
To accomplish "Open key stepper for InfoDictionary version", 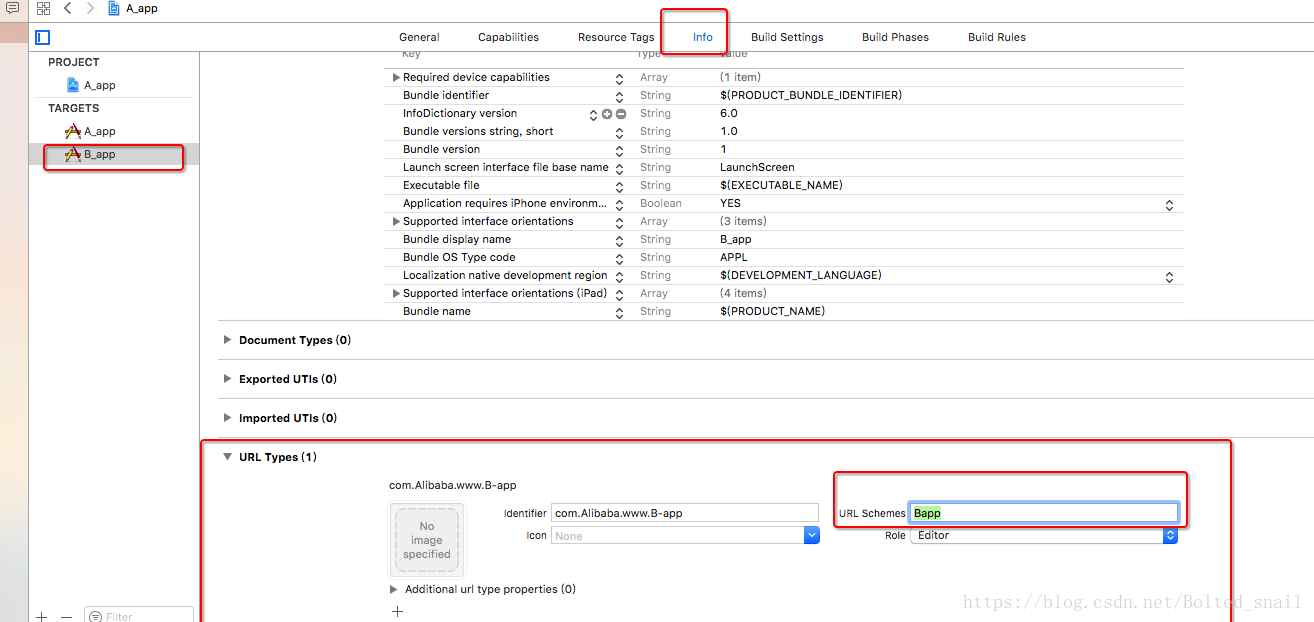I will pos(593,114).
